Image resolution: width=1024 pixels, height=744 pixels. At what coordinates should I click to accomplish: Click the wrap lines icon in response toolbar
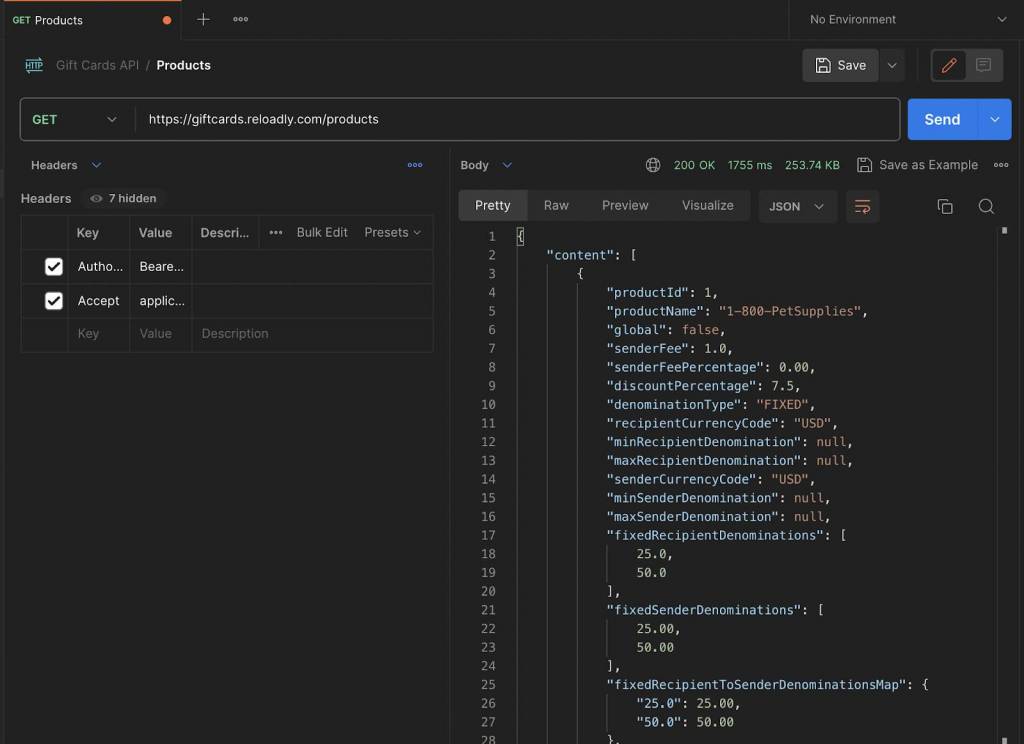[862, 206]
